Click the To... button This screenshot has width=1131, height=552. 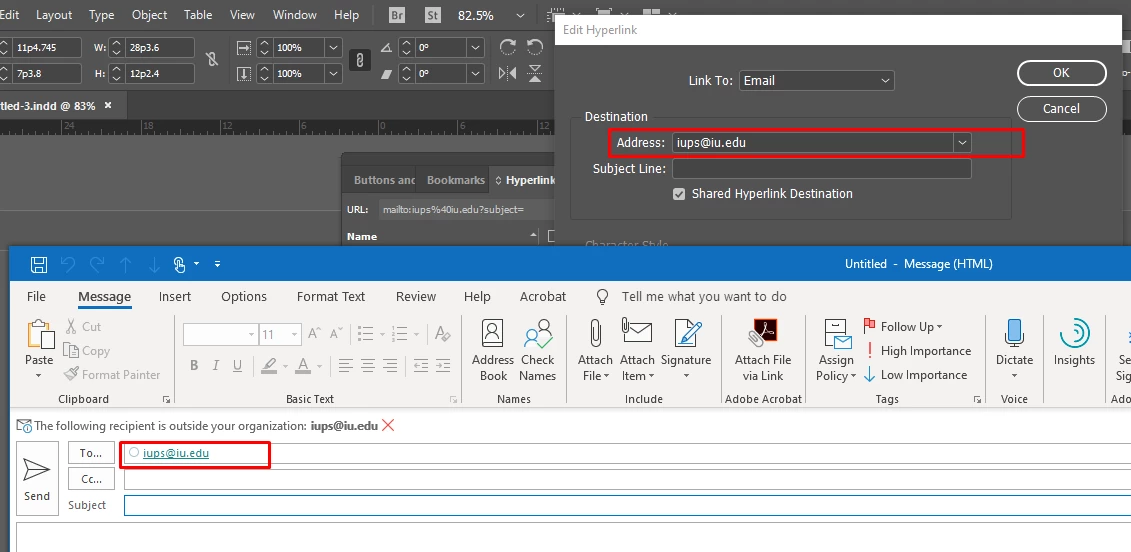(x=92, y=453)
